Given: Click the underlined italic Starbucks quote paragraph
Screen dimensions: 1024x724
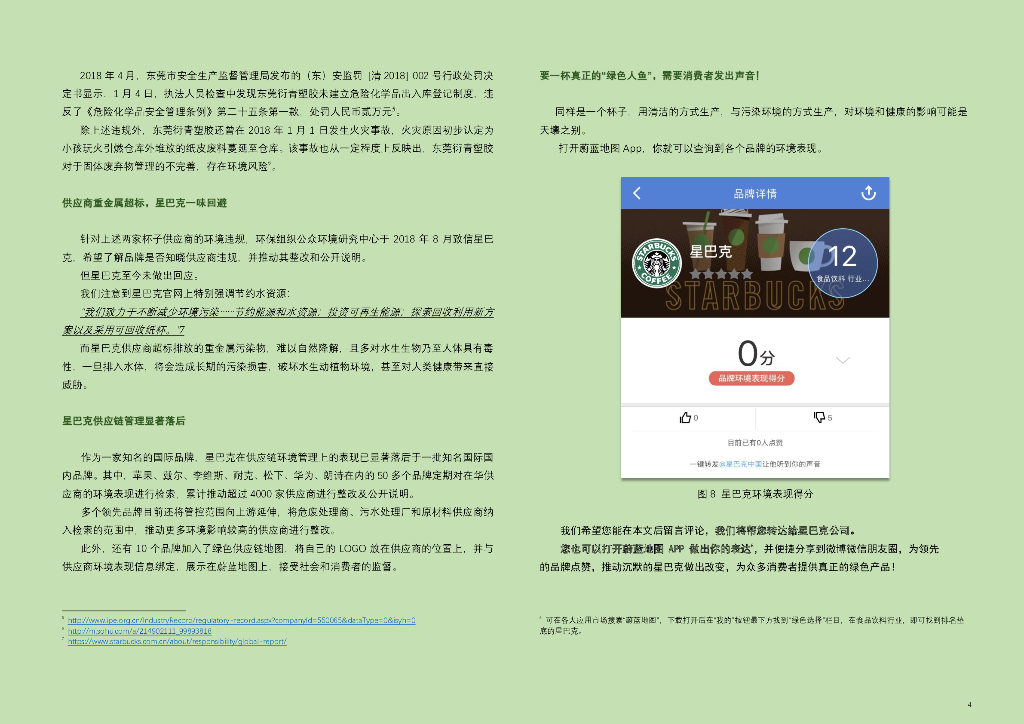Looking at the screenshot, I should (x=278, y=321).
